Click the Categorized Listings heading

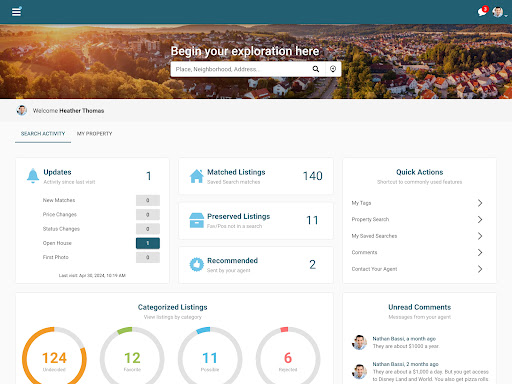click(173, 307)
